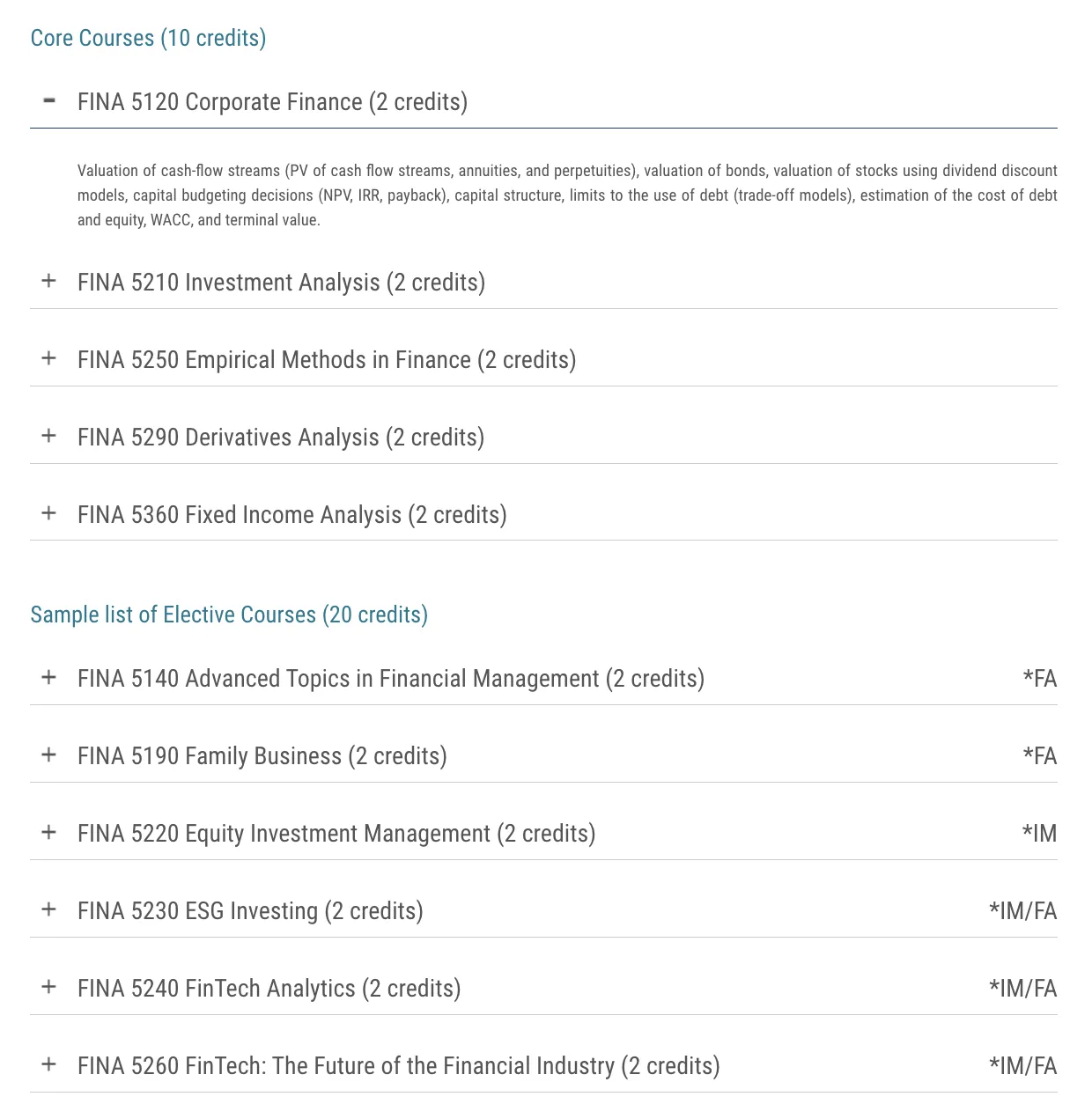Click plus icon beside FINA 5250 Empirical Methods
Viewport: 1092px width, 1104px height.
49,358
